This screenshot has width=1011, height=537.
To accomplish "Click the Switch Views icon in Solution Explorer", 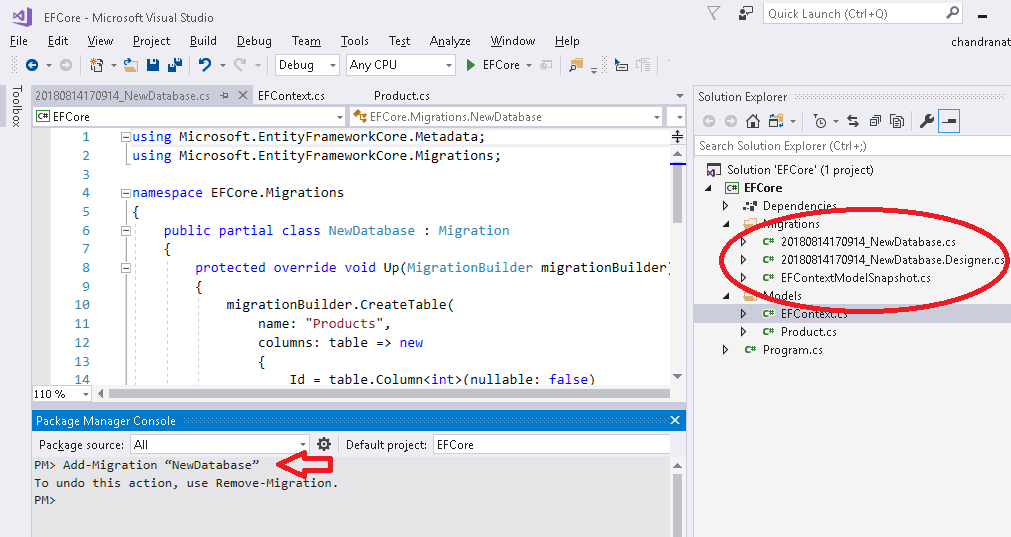I will (x=776, y=121).
